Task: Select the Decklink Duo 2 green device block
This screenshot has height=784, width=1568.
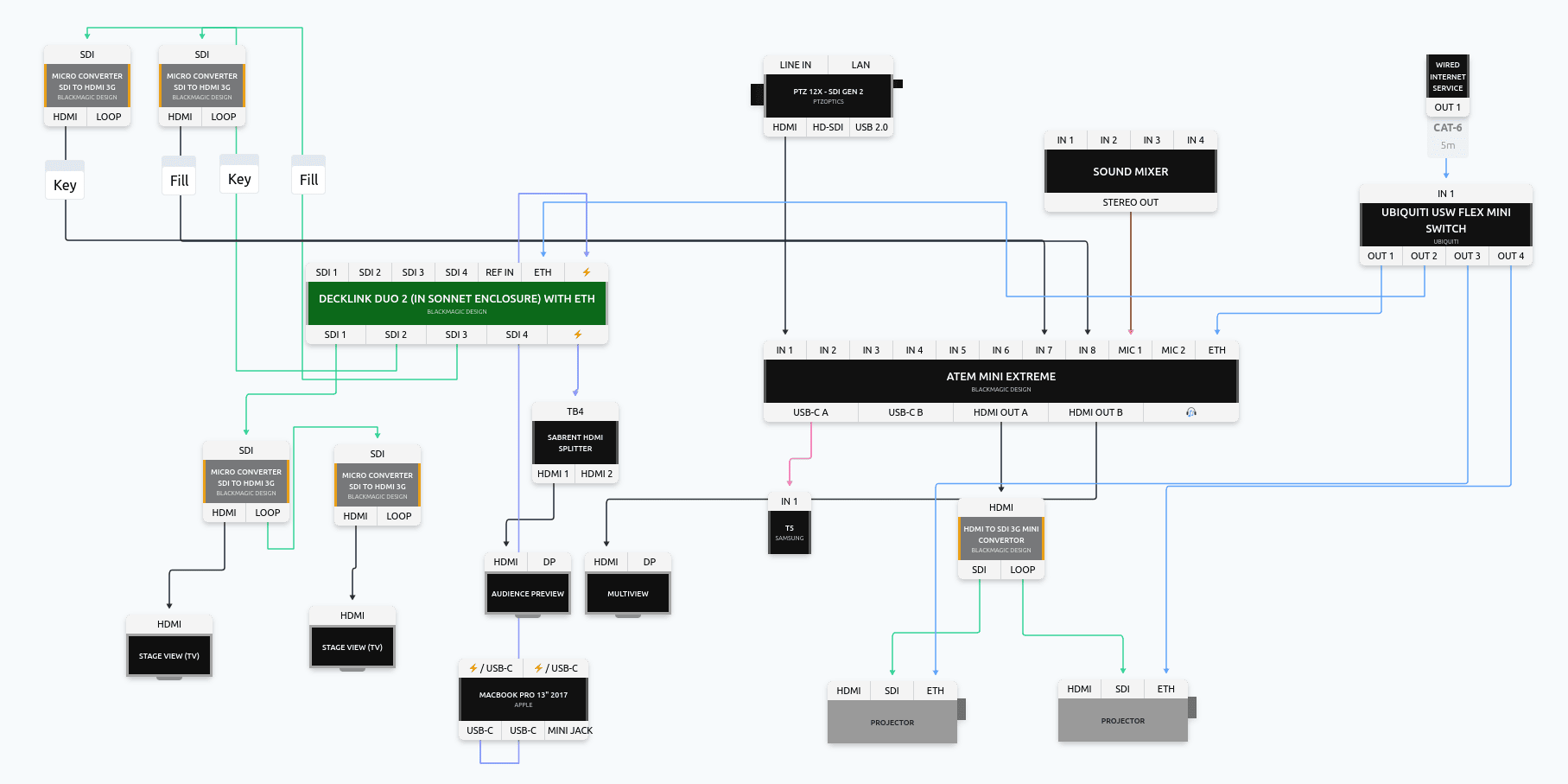Action: [x=457, y=303]
